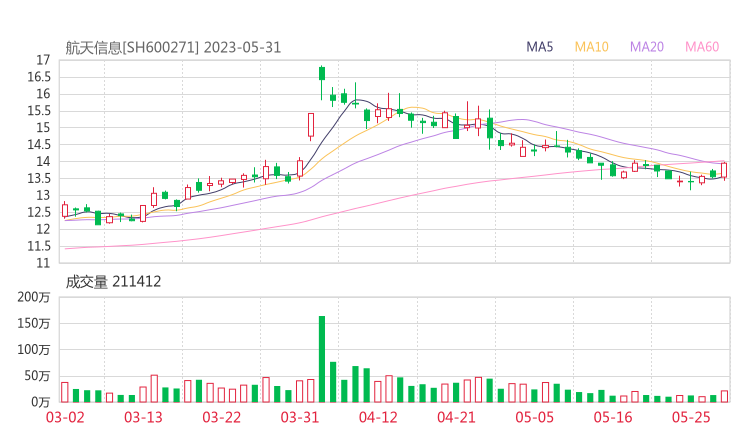This screenshot has height=440, width=740.
Task: Select the last red candlestick on right
Action: [724, 170]
